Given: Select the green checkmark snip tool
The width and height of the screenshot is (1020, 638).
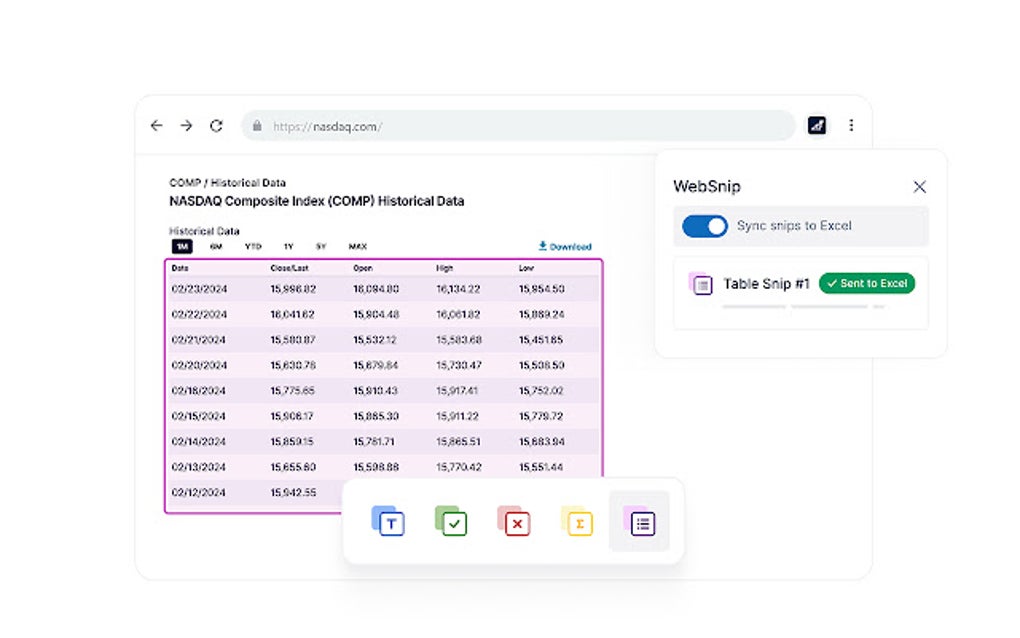Looking at the screenshot, I should (x=451, y=521).
